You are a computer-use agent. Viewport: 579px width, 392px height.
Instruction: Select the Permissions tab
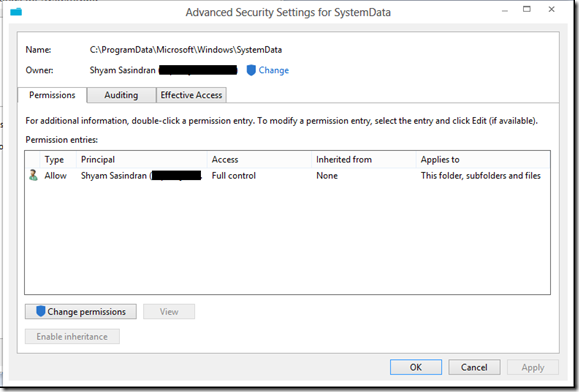point(52,95)
